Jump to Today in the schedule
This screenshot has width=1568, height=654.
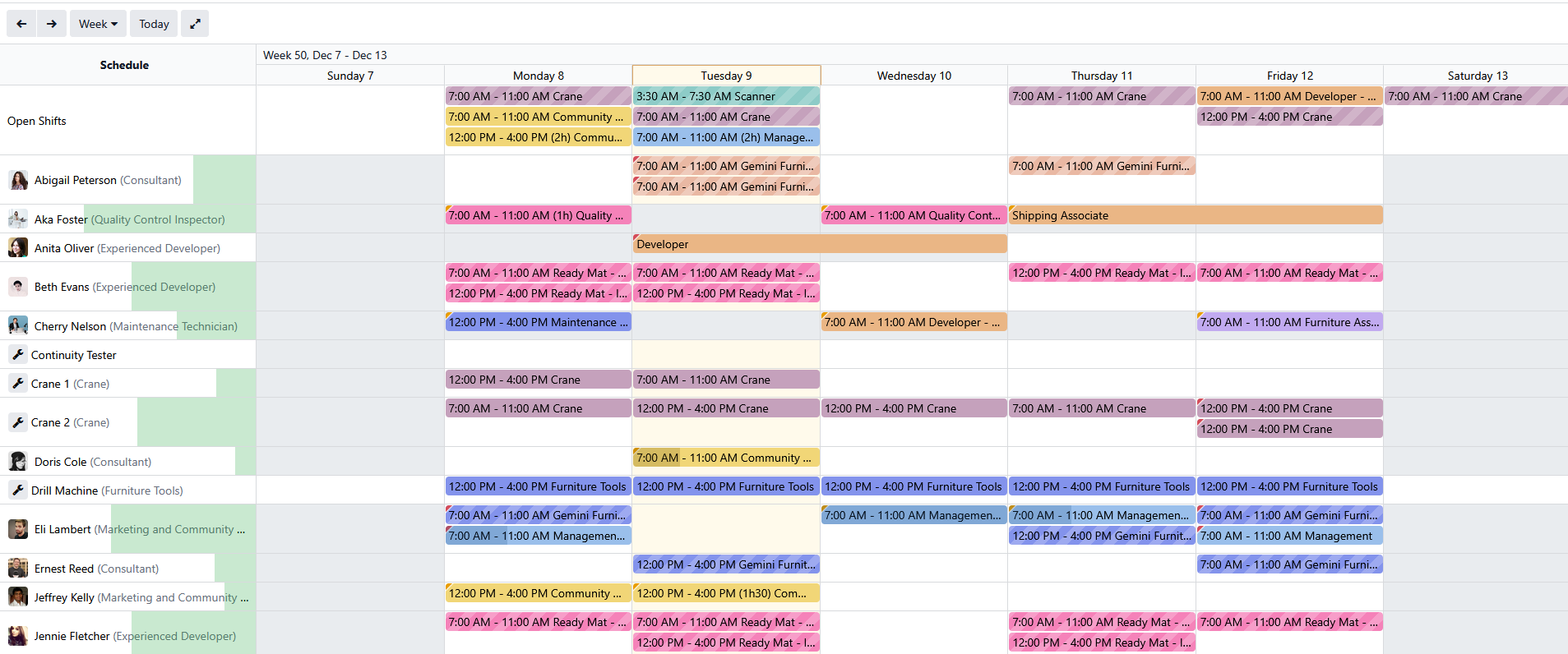pos(154,24)
